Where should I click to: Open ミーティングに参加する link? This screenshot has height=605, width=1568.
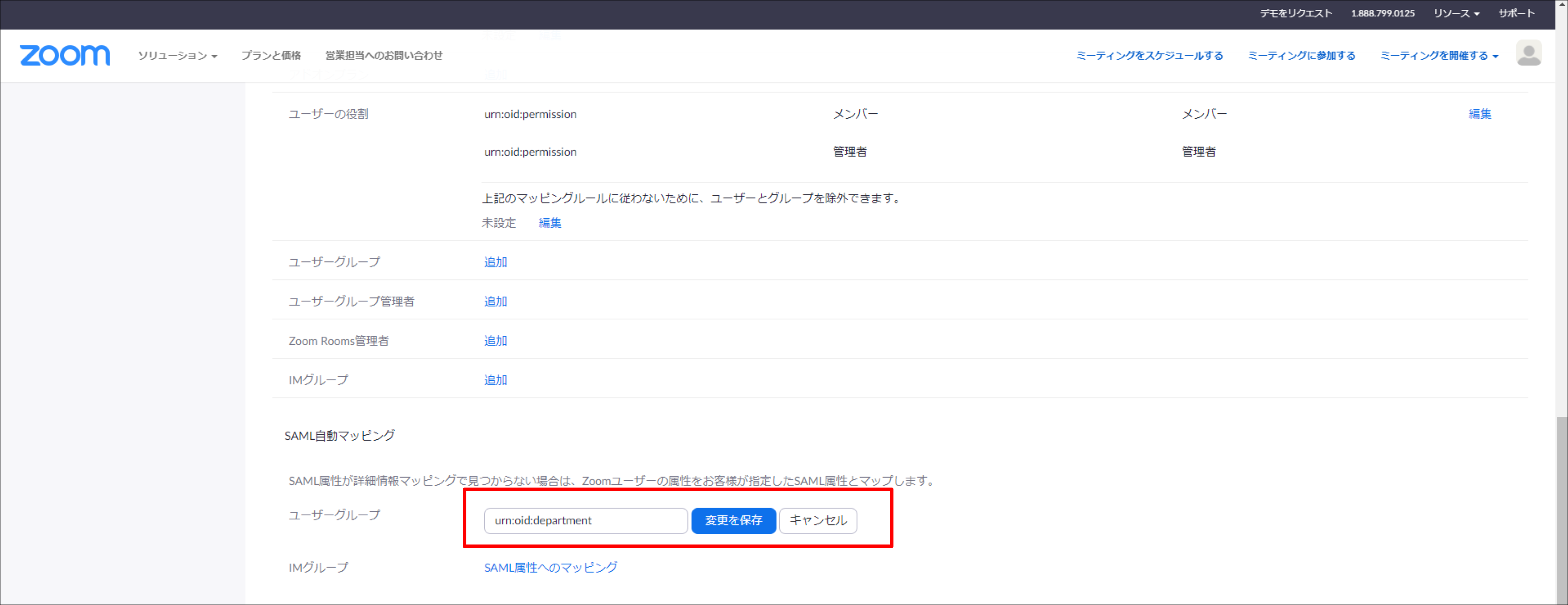pyautogui.click(x=1301, y=56)
